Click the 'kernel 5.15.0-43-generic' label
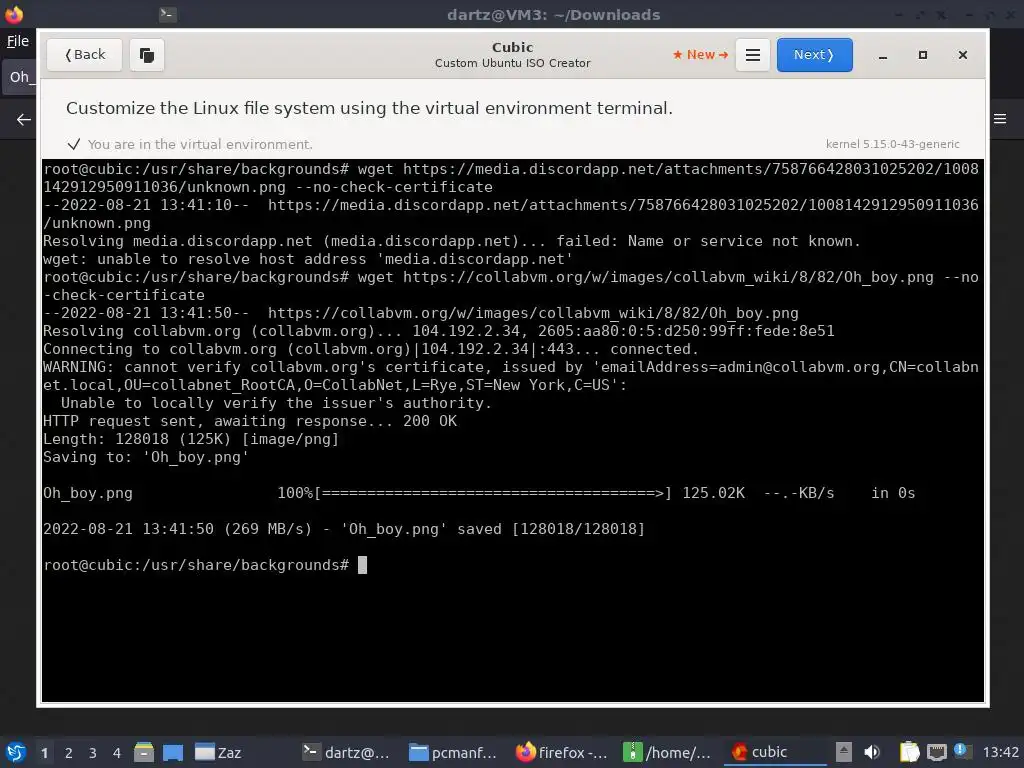 [x=892, y=144]
